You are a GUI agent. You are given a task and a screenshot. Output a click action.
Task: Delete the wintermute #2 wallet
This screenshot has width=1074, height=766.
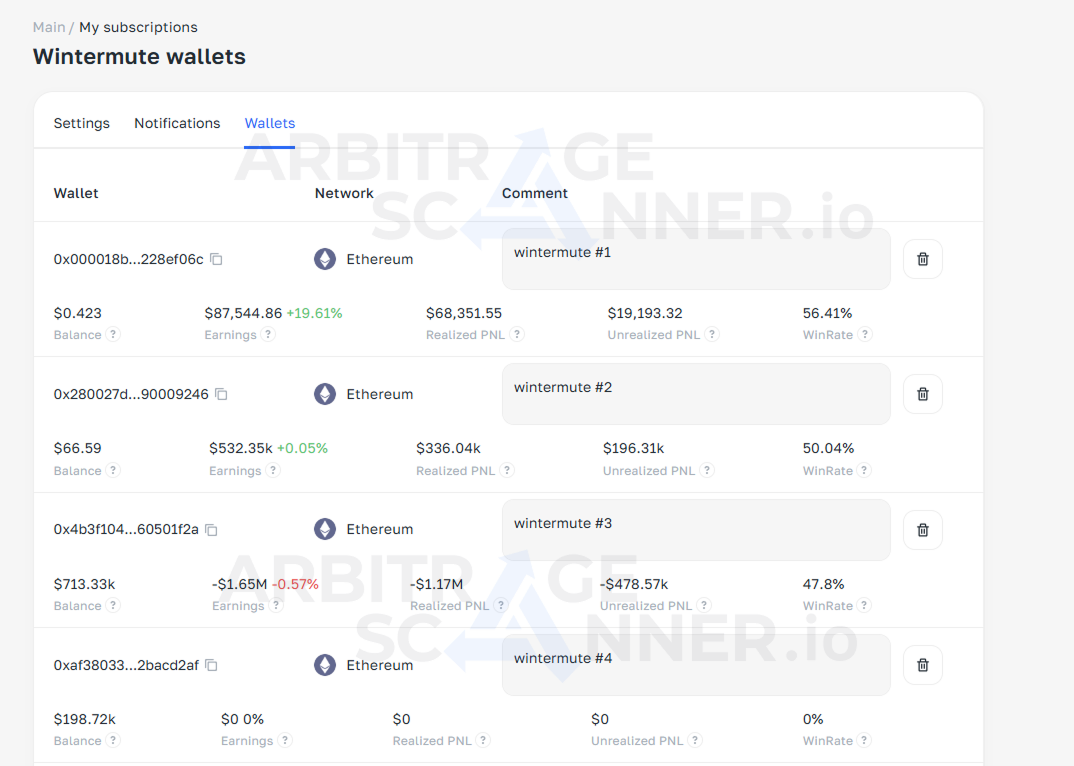(923, 394)
